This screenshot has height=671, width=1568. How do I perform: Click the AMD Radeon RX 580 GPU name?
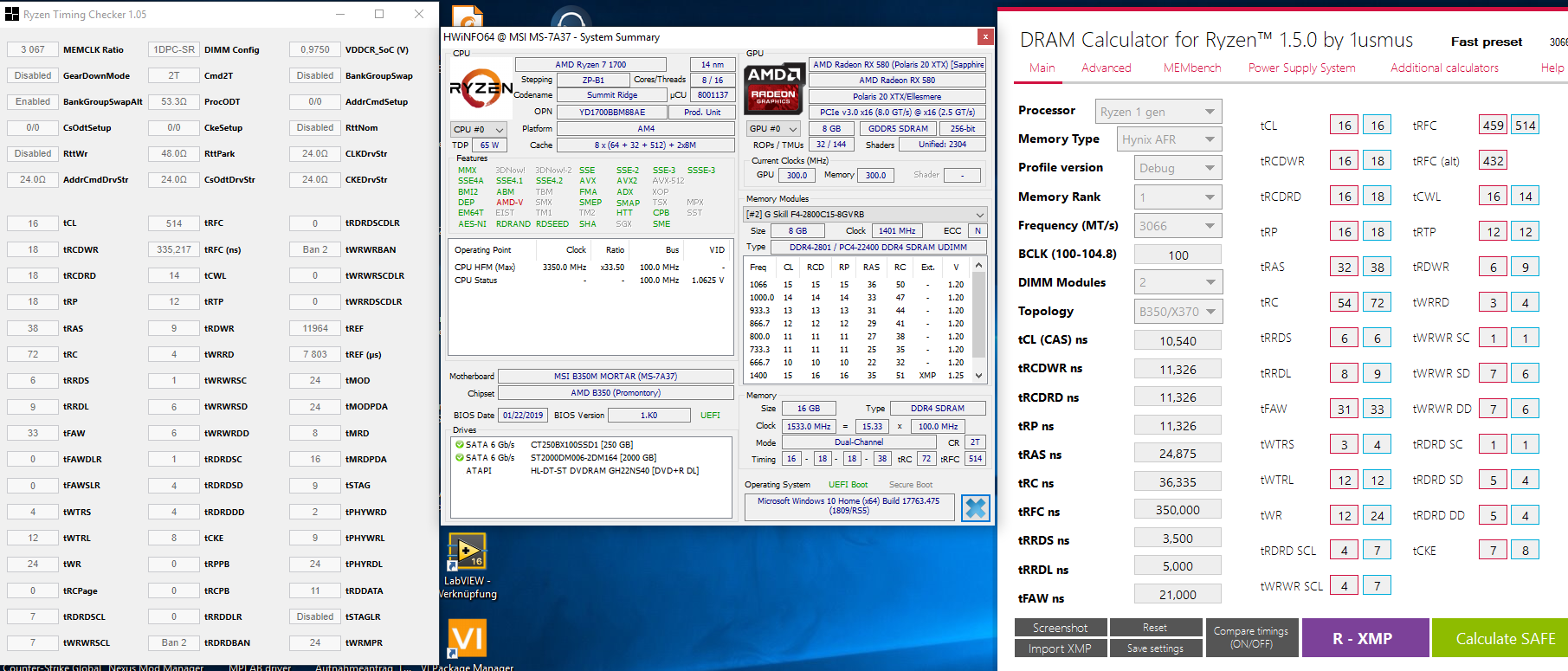pos(897,81)
